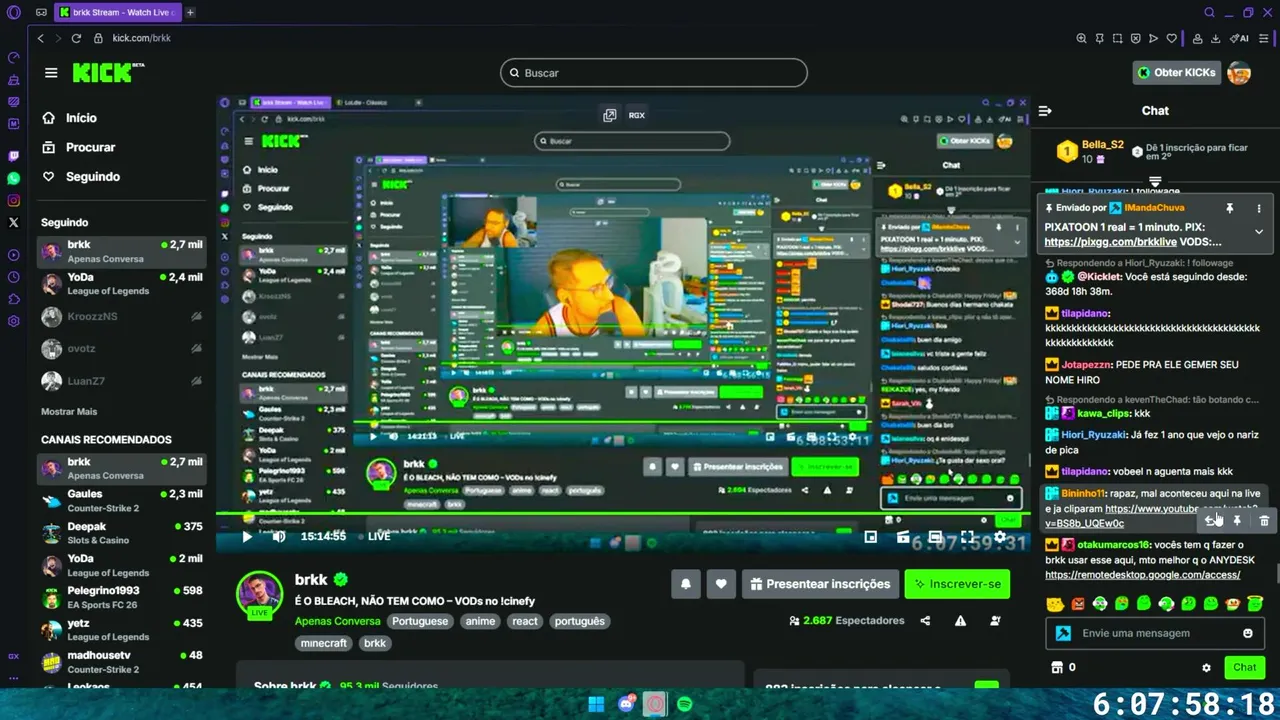Open the pinned message three-dot options
The height and width of the screenshot is (720, 1280).
pos(1259,208)
